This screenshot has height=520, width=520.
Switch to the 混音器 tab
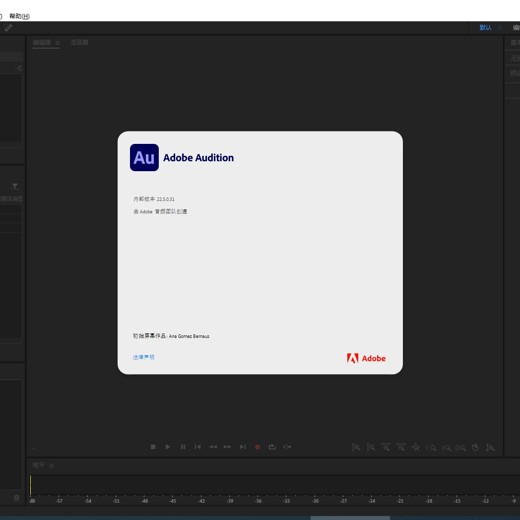[80, 42]
